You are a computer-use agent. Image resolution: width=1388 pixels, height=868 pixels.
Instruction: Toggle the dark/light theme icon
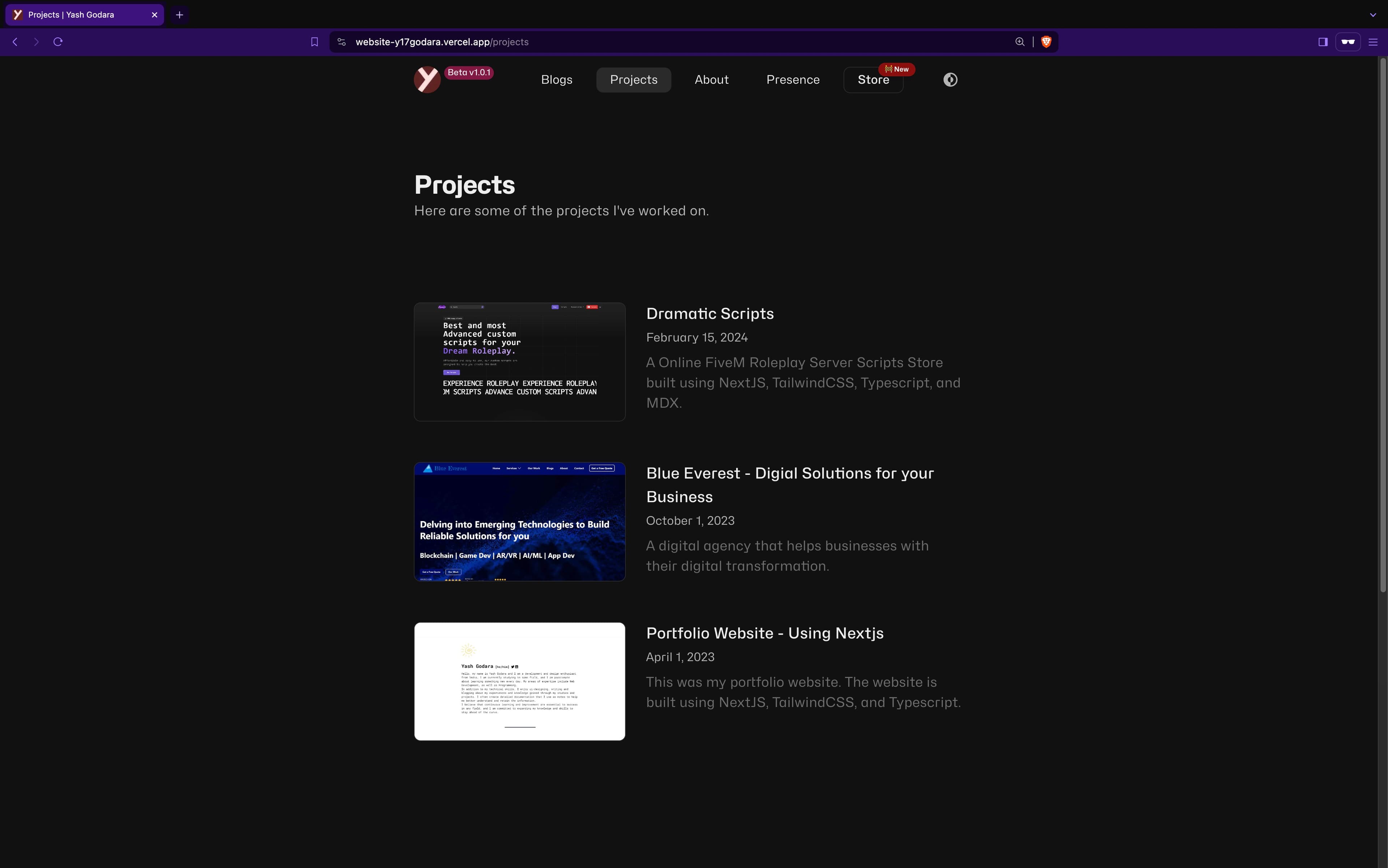point(950,80)
